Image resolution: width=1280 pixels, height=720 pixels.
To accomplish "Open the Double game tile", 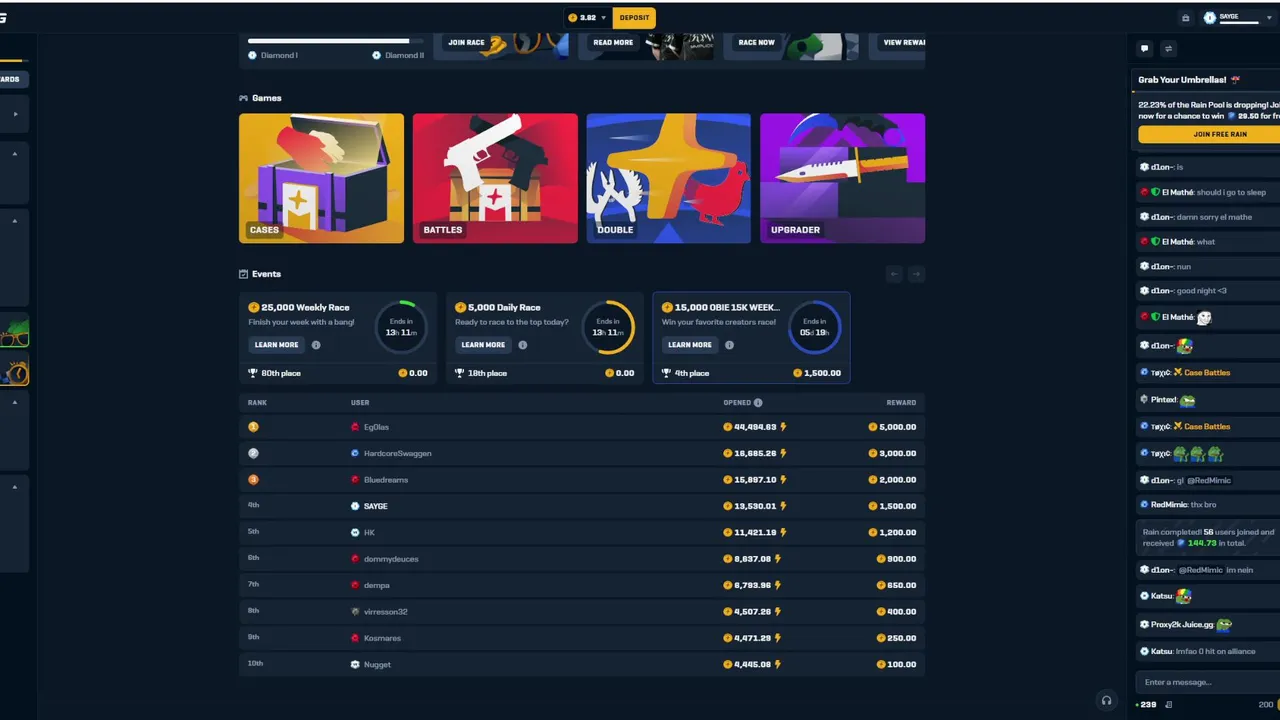I will 669,178.
